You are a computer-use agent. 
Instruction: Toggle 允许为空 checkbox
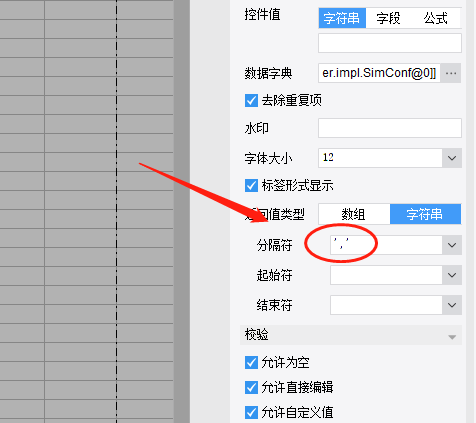tap(251, 363)
